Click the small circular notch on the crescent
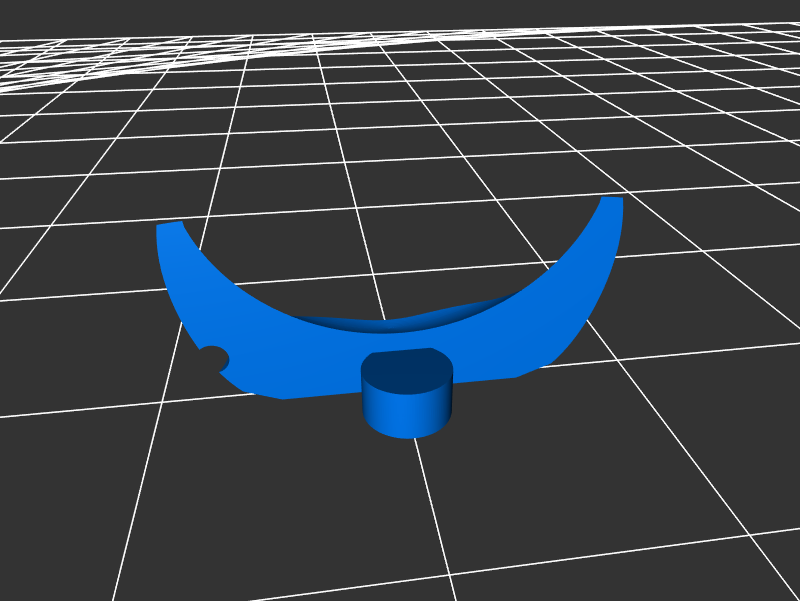The width and height of the screenshot is (800, 601). (213, 359)
